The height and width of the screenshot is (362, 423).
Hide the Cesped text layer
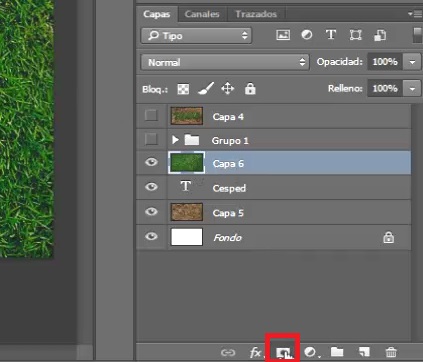tap(151, 187)
